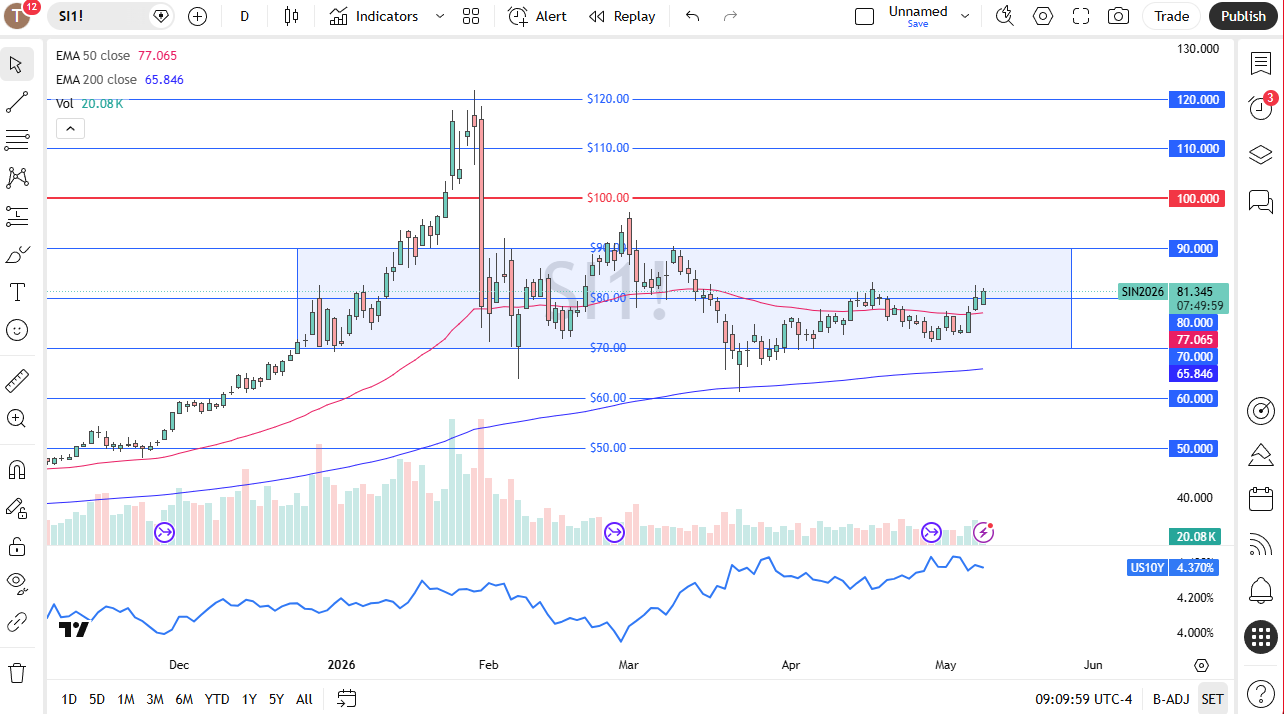
Task: Collapse the indicator legend chevron
Action: [x=70, y=128]
